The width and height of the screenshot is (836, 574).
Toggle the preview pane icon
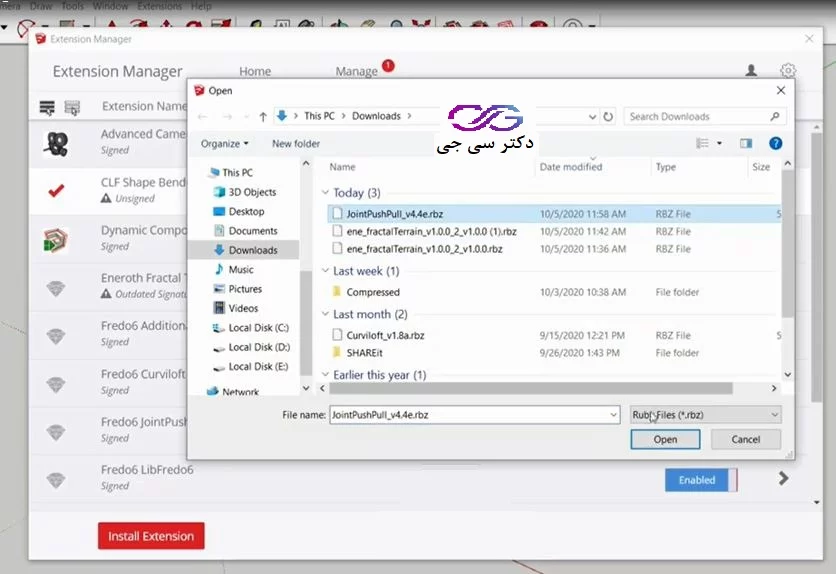click(x=746, y=143)
